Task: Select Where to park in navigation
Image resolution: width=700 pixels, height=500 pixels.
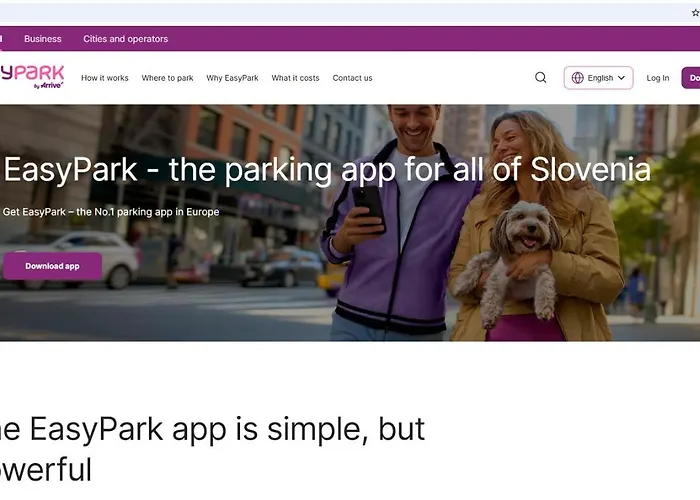Action: tap(167, 78)
